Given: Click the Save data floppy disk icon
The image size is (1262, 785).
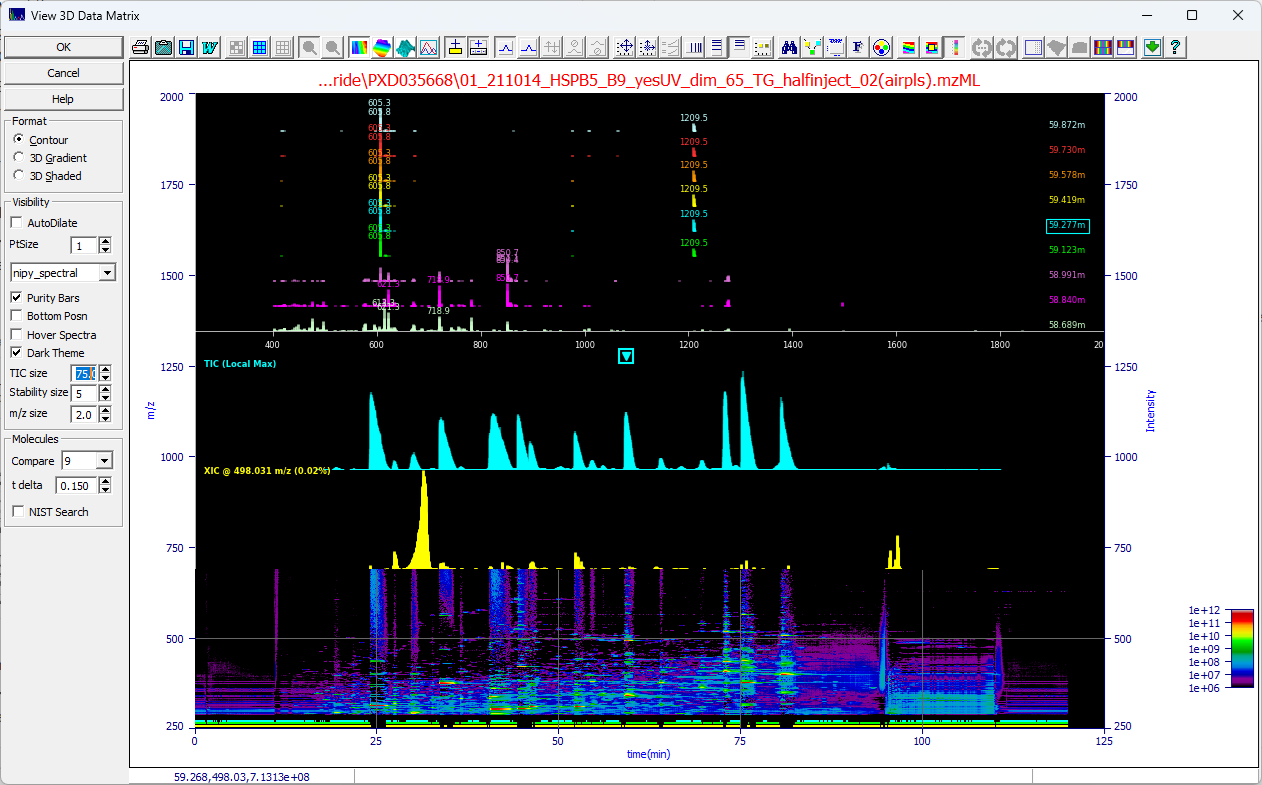Looking at the screenshot, I should coord(186,46).
